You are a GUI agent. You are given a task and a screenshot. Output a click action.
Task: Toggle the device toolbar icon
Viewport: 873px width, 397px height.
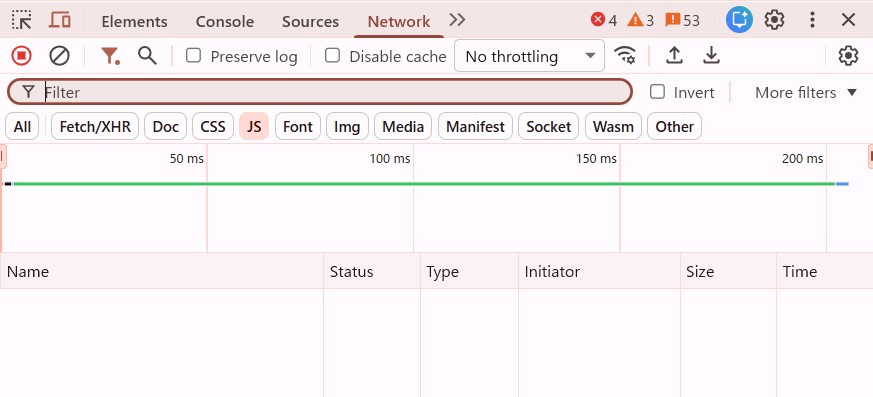(x=60, y=21)
